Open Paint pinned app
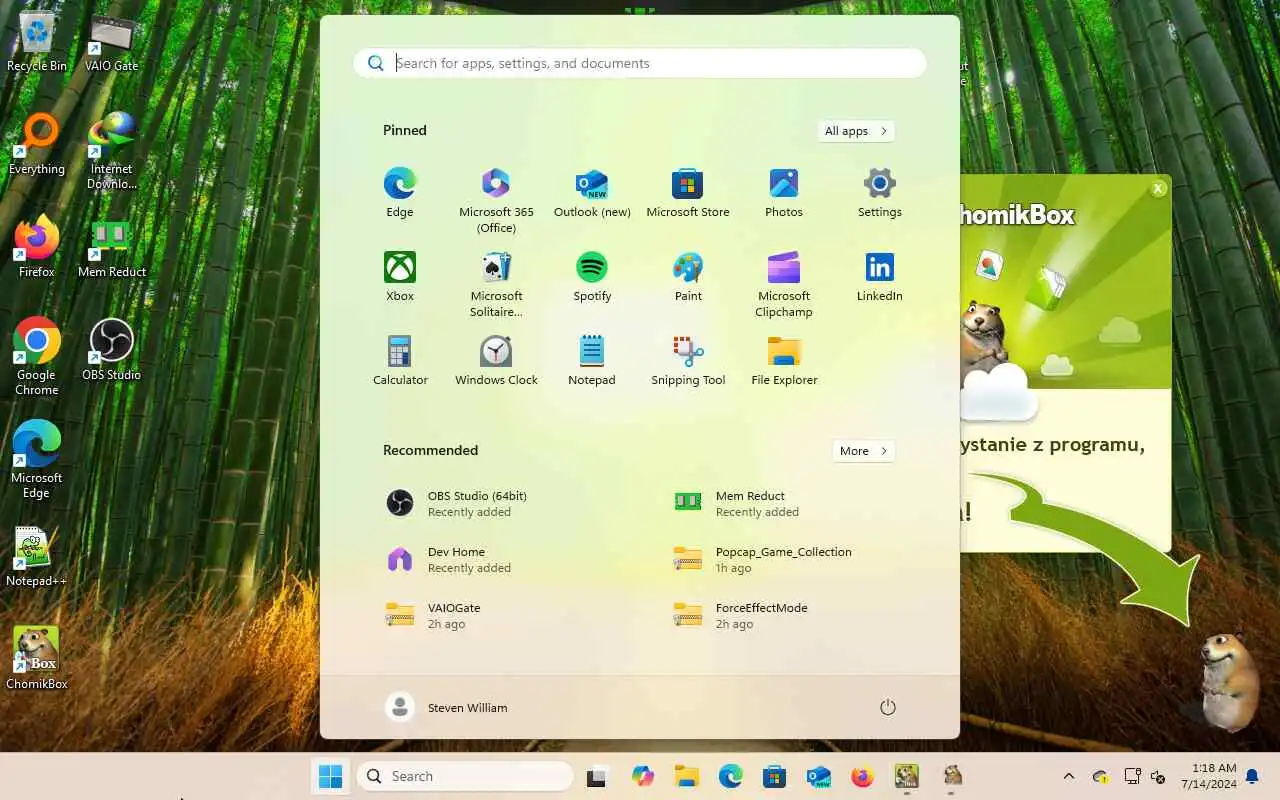1280x800 pixels. click(x=688, y=277)
